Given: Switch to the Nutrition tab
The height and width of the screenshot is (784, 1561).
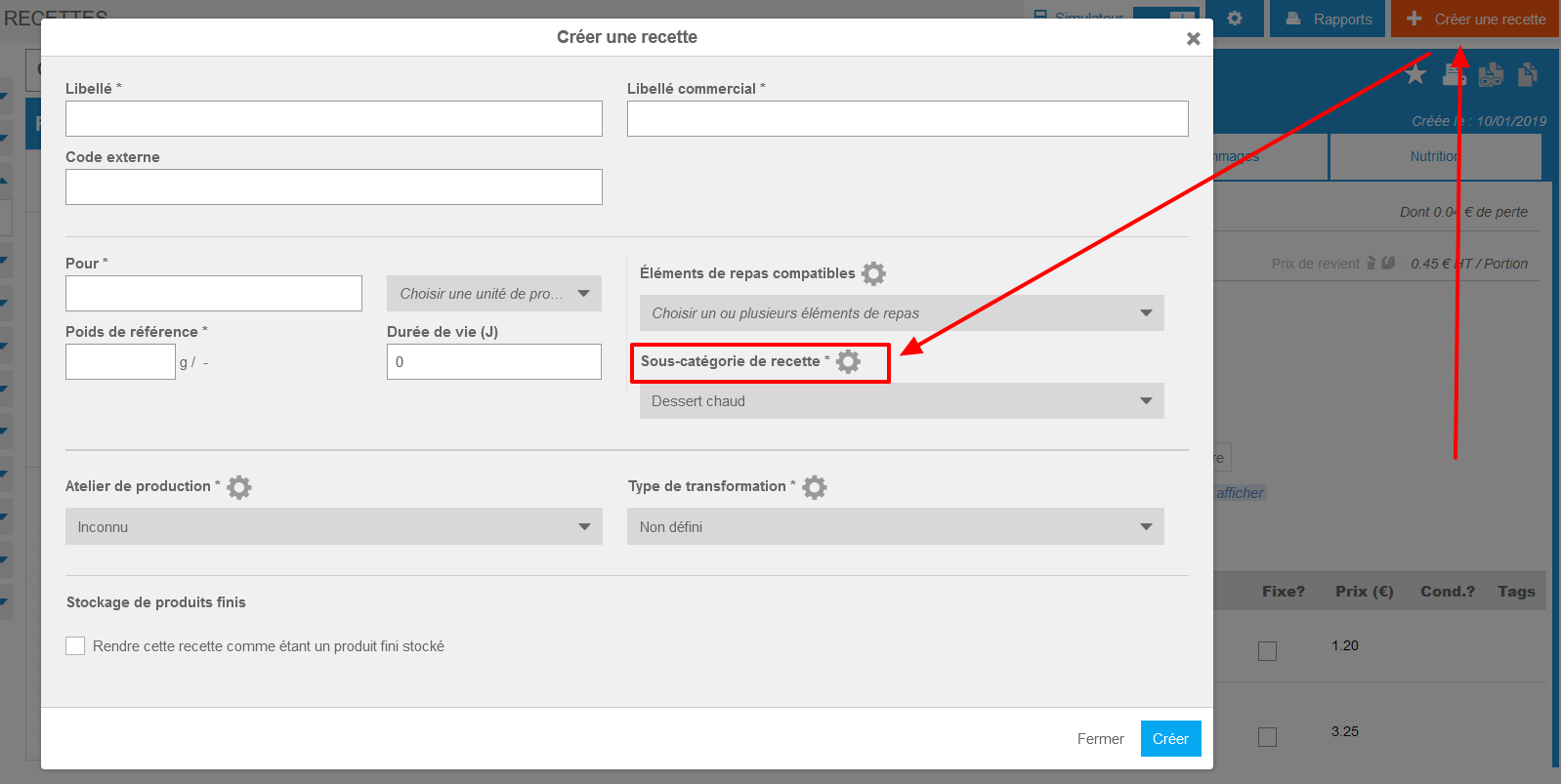Looking at the screenshot, I should (x=1434, y=156).
